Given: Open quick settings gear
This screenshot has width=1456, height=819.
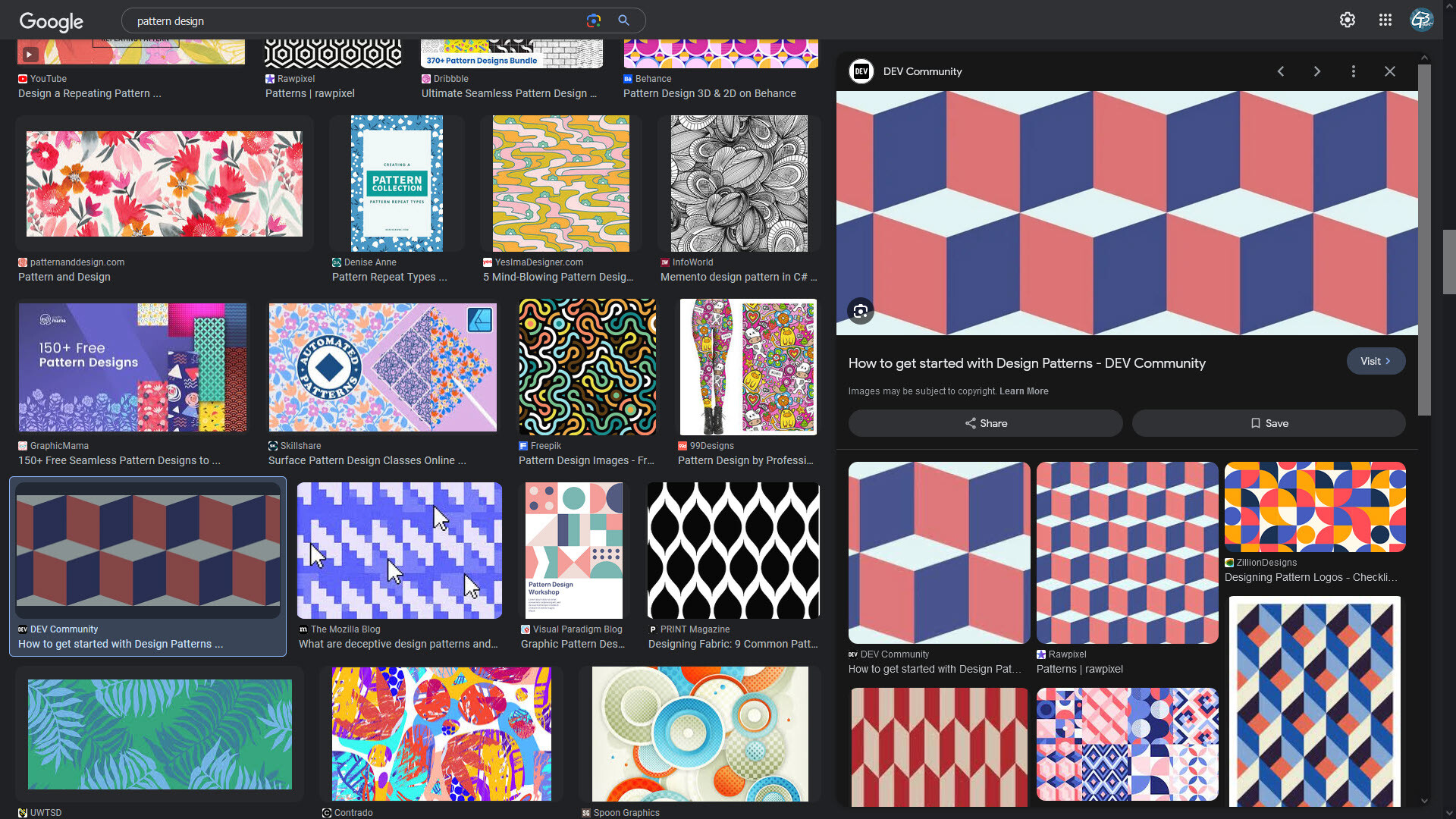Looking at the screenshot, I should tap(1348, 20).
